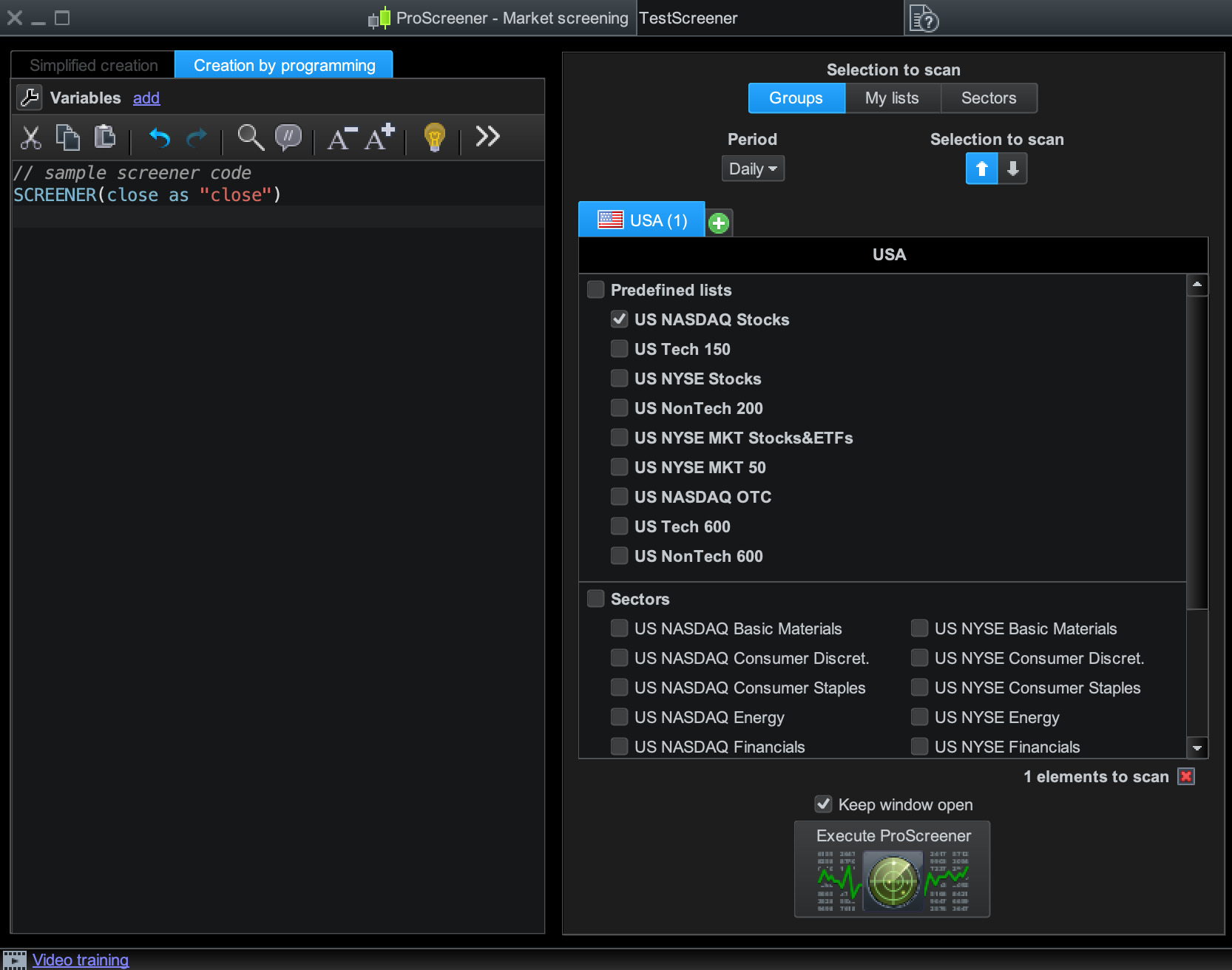The height and width of the screenshot is (970, 1232).
Task: Open the Video training link
Action: click(x=81, y=960)
